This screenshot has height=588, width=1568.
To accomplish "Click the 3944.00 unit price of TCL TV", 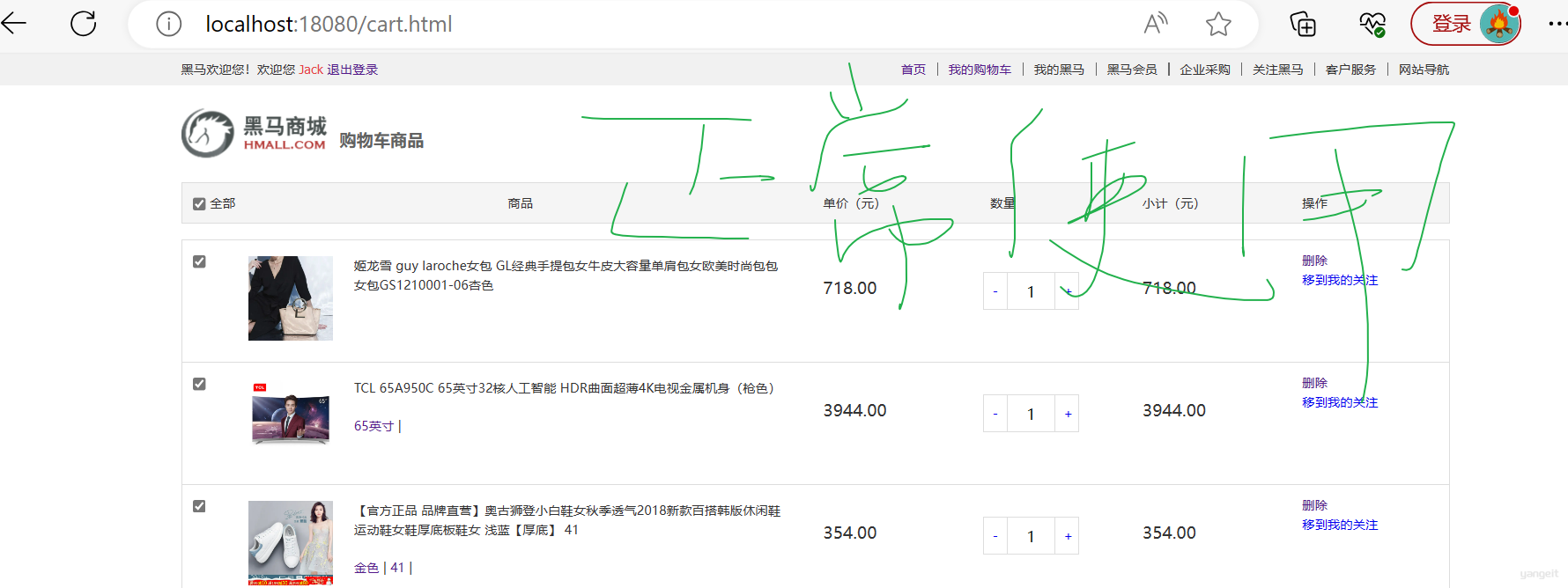I will [x=854, y=410].
